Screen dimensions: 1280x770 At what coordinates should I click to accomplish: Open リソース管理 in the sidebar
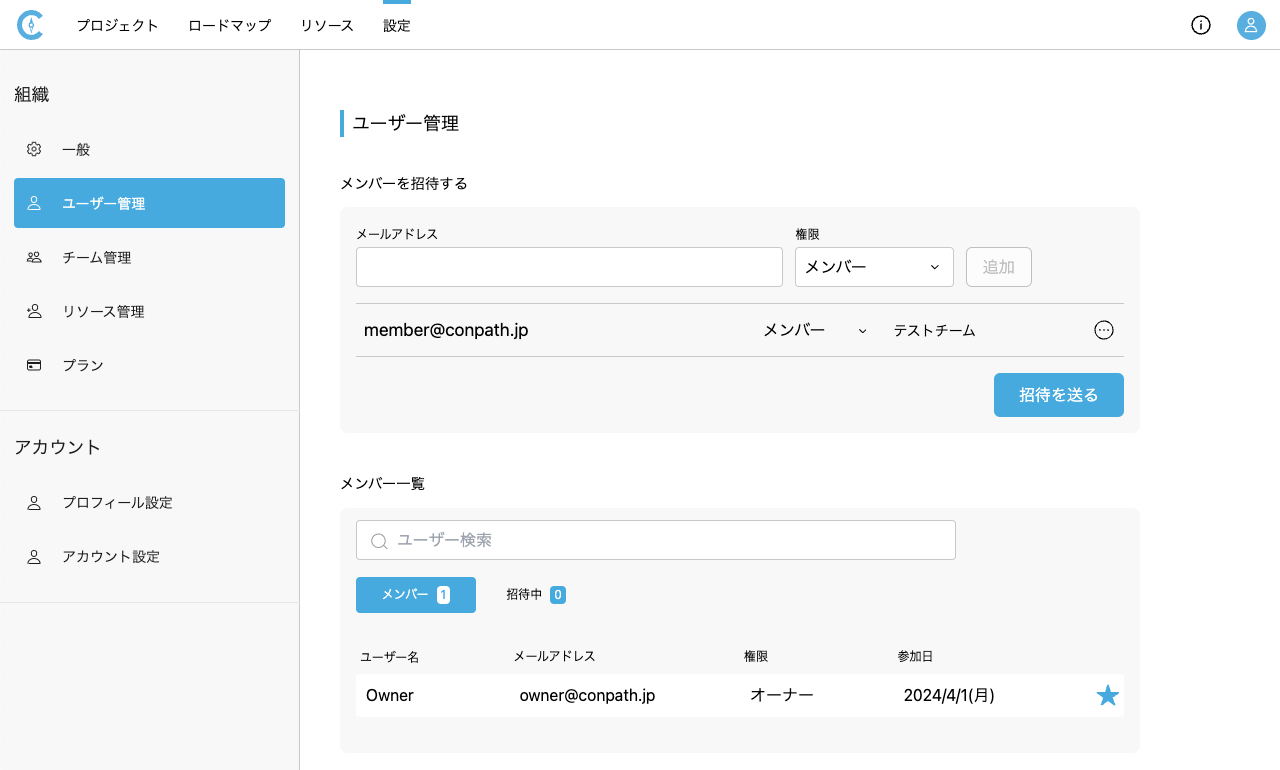pyautogui.click(x=103, y=311)
